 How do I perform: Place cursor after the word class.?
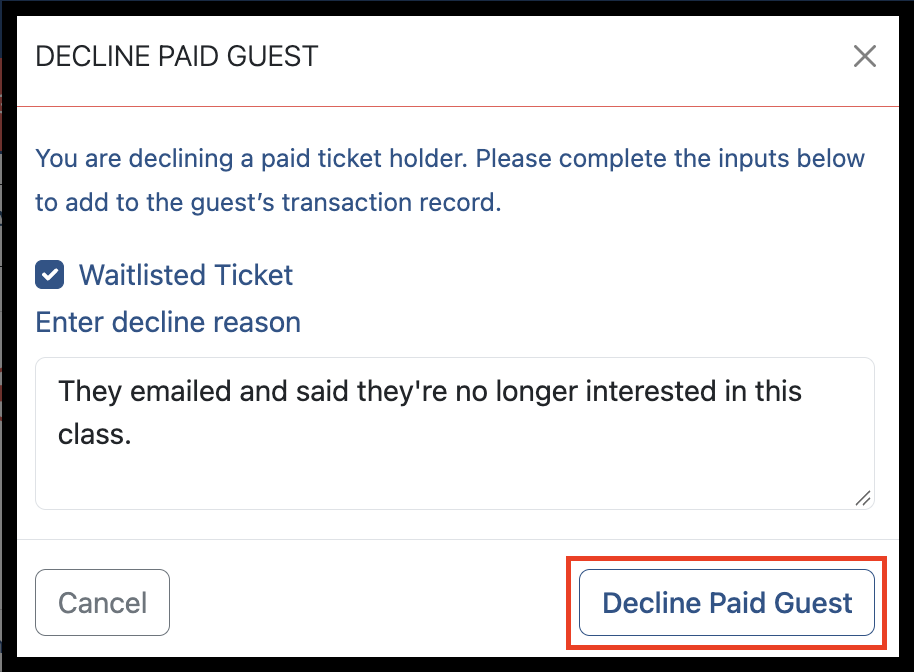[x=133, y=435]
